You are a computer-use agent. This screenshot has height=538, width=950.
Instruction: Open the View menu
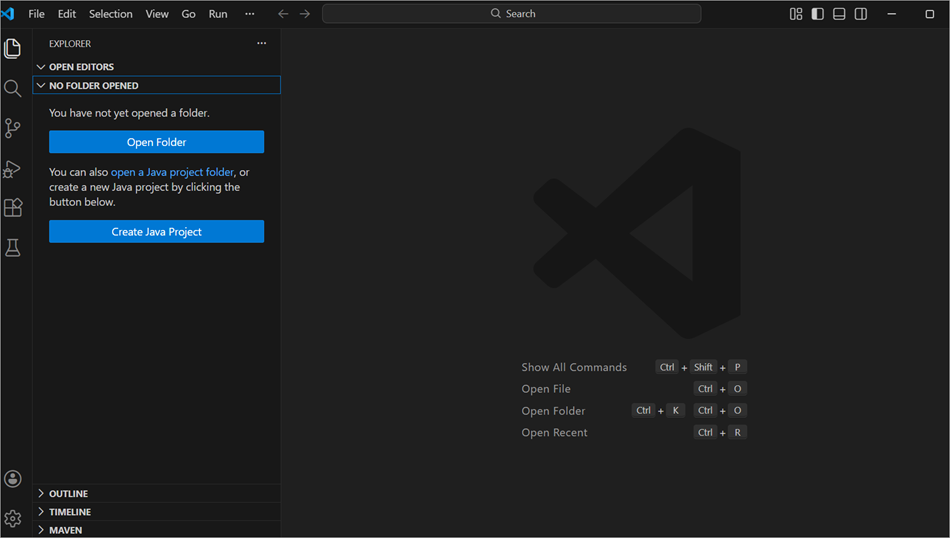pos(157,13)
